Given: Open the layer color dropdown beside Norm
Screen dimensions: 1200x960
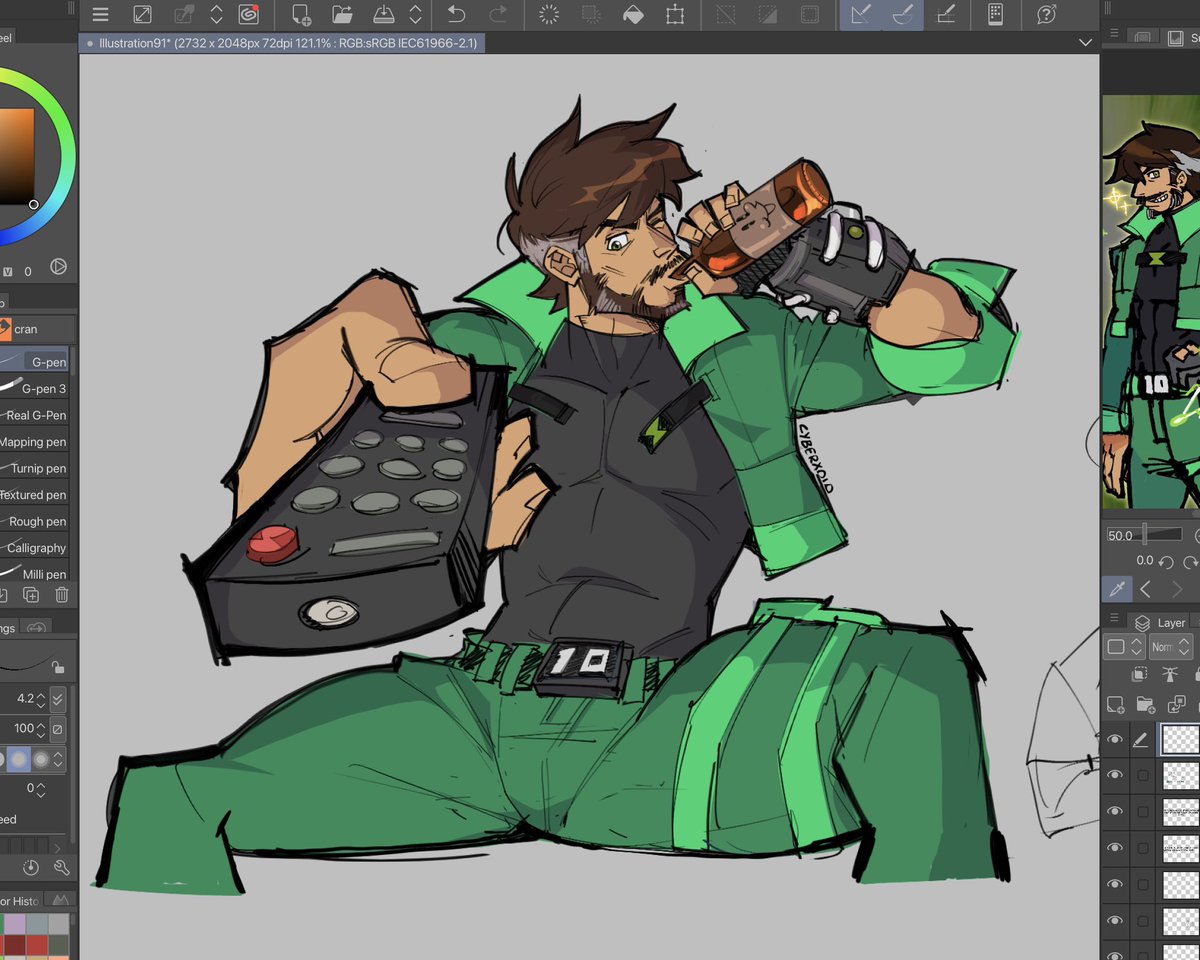Looking at the screenshot, I should [1124, 647].
